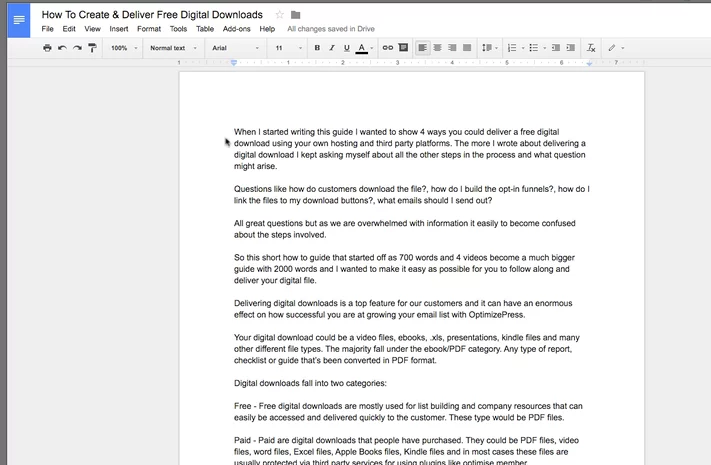Click the line 'Digital downloads fall into two categories:'
The image size is (711, 465).
point(310,383)
